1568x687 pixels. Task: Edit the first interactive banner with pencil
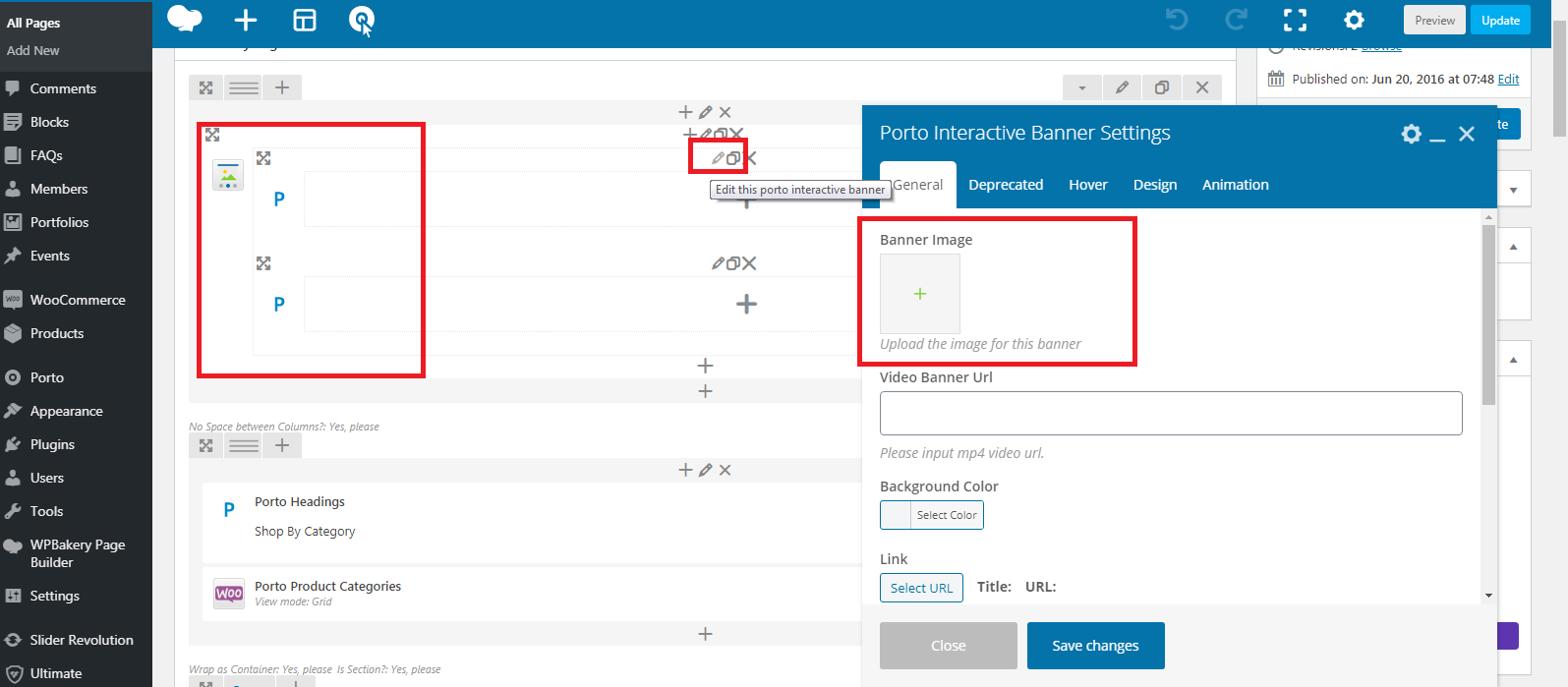(718, 158)
